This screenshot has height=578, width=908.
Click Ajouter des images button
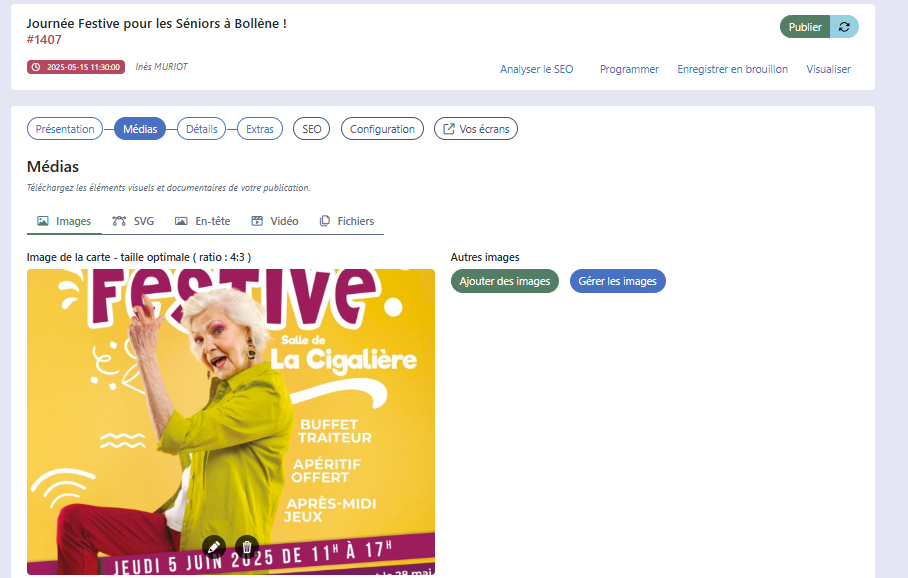[x=505, y=281]
